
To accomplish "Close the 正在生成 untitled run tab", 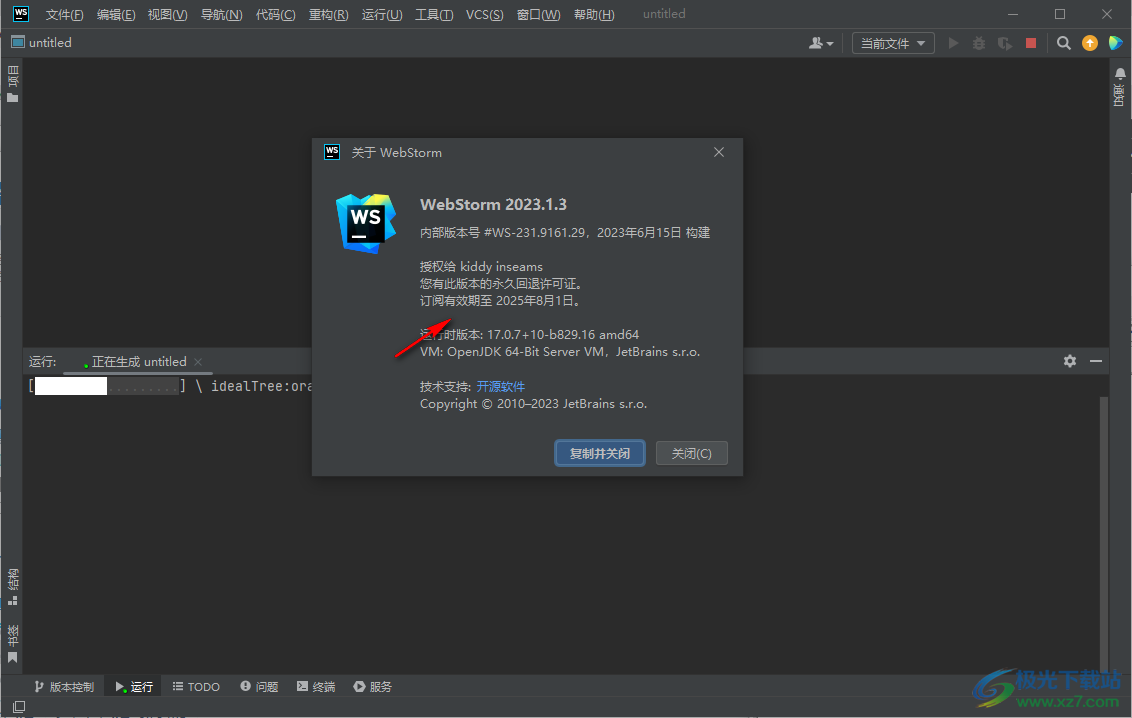I will point(198,362).
